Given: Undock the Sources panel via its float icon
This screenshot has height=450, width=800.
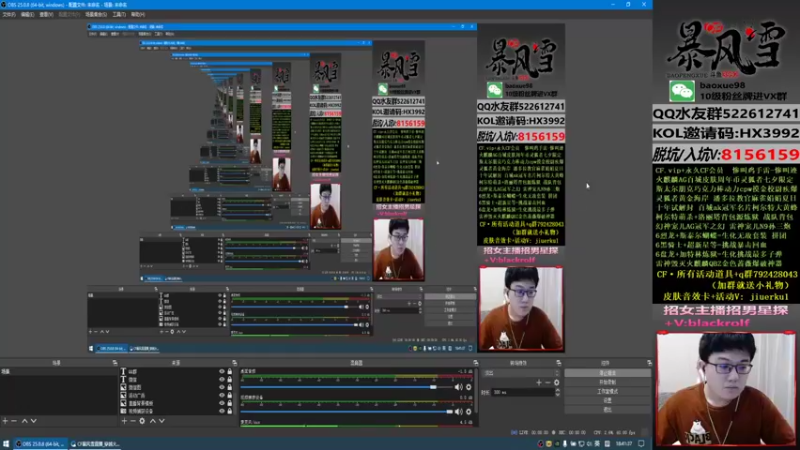Looking at the screenshot, I should 234,363.
